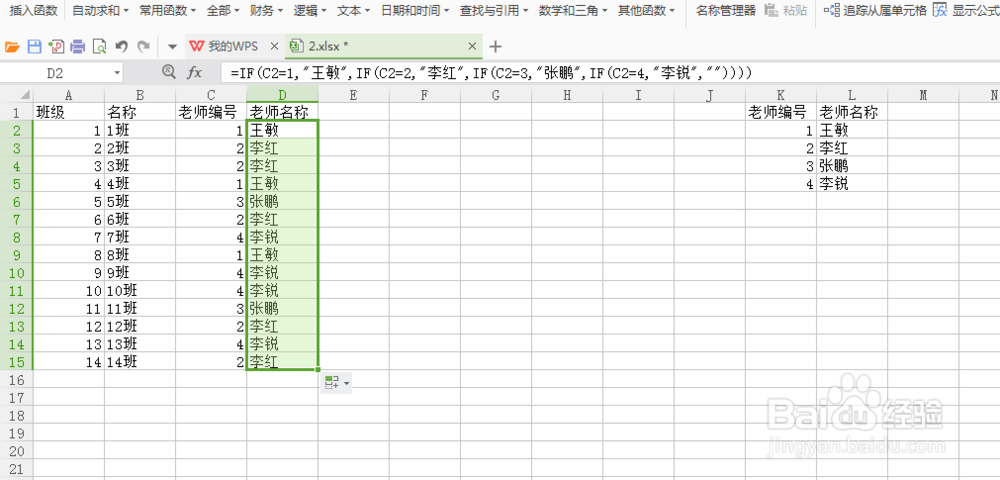Select column K header

tap(781, 95)
